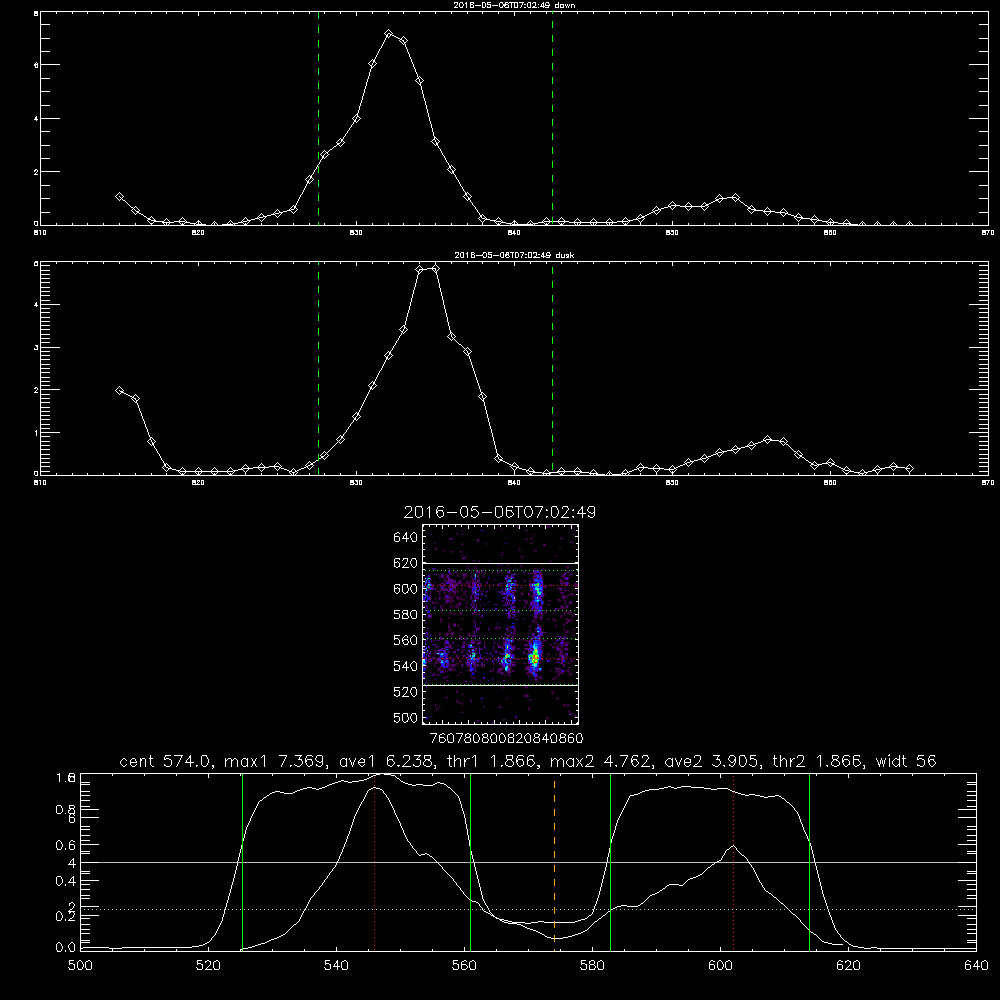The height and width of the screenshot is (1000, 1000).
Task: Click spectral image y-axis label 540
Action: [406, 666]
